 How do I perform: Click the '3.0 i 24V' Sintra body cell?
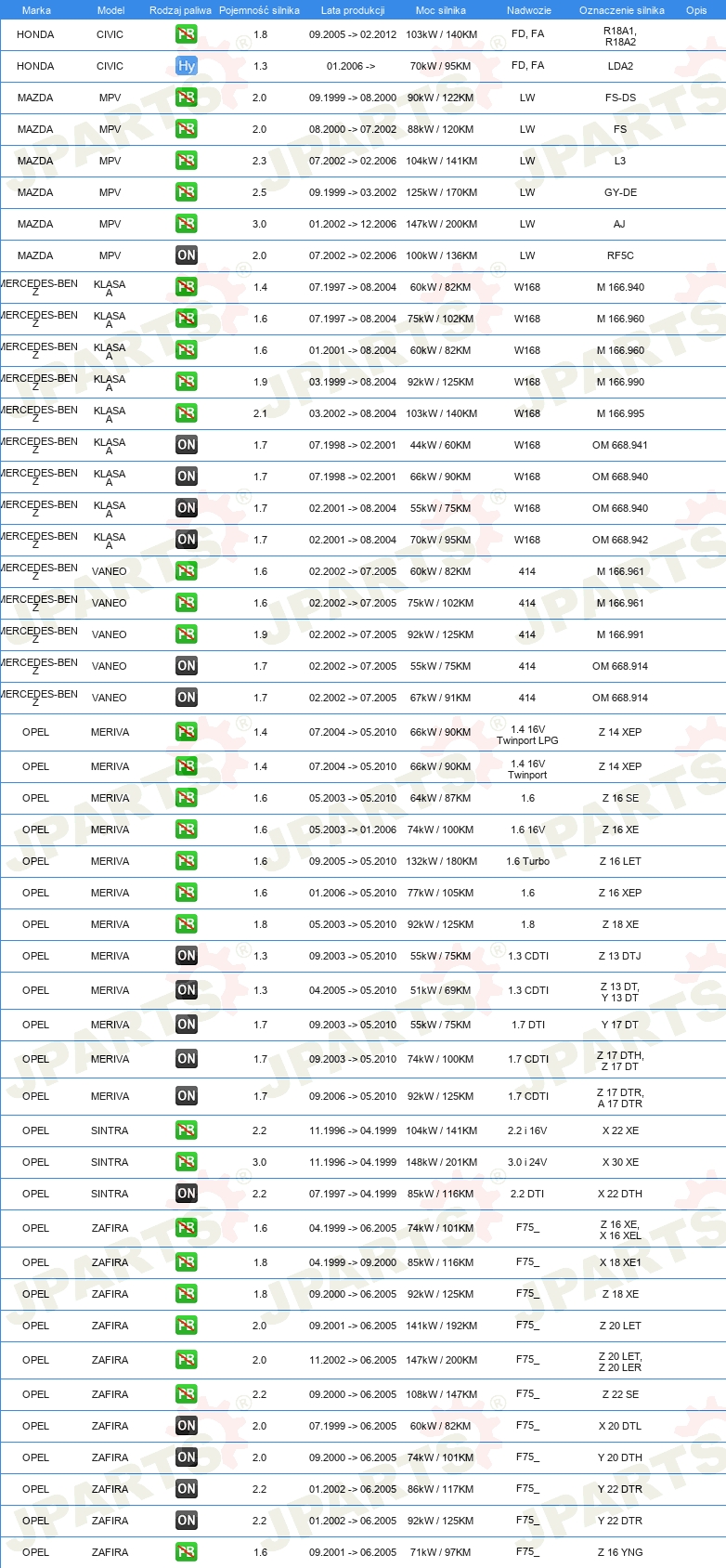click(527, 1162)
